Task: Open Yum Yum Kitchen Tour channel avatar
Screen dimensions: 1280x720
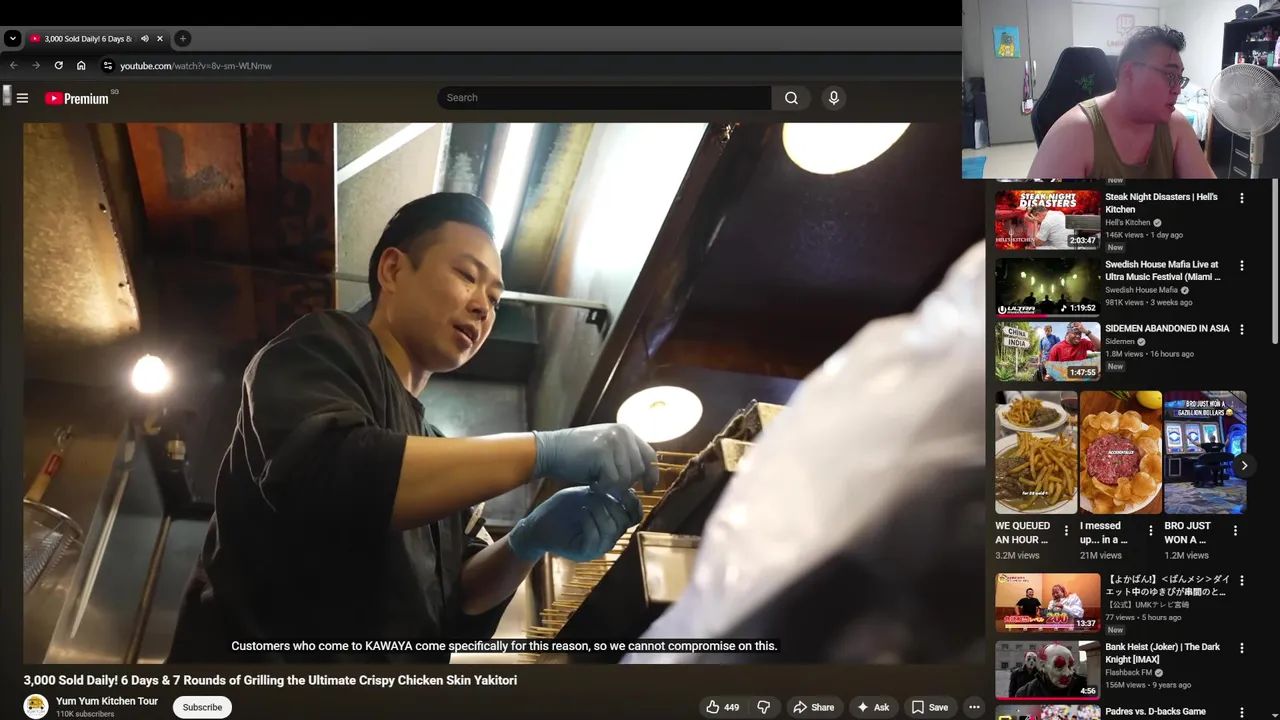Action: pos(36,707)
